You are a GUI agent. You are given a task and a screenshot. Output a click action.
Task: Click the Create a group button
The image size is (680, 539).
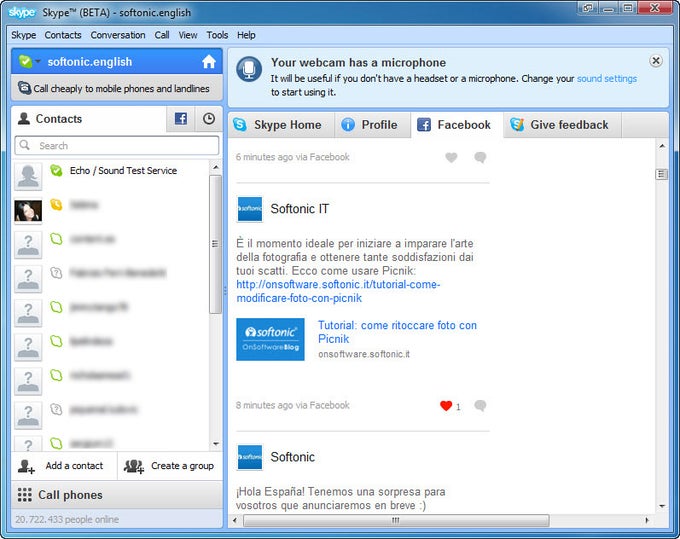click(170, 466)
